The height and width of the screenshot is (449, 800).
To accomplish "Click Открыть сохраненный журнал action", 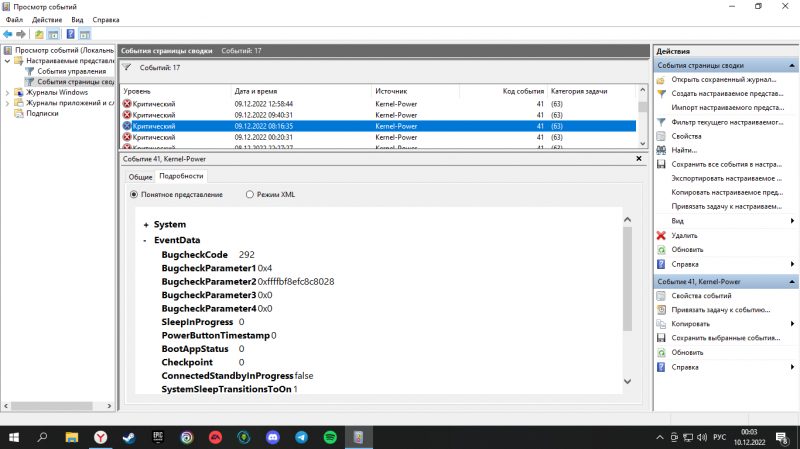I will coord(723,80).
